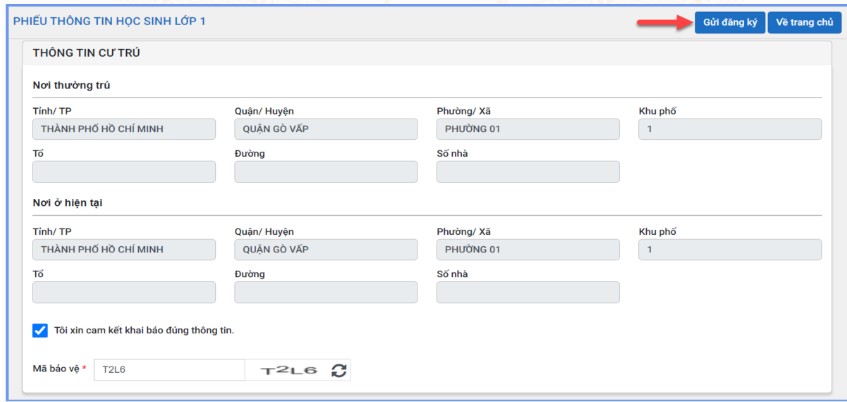Click the T2L6 captcha image
The width and height of the screenshot is (847, 402).
[x=288, y=370]
